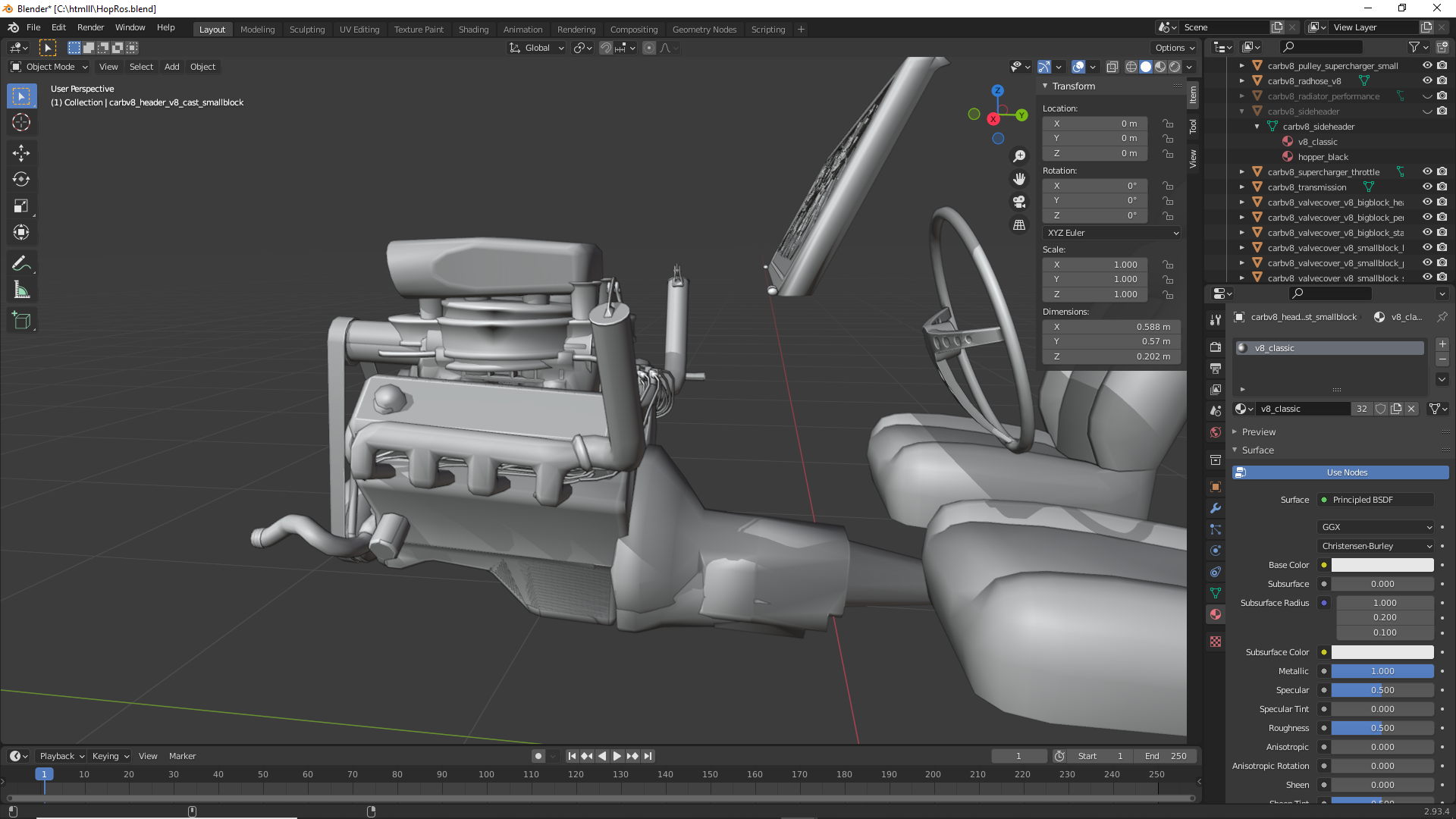Image resolution: width=1456 pixels, height=819 pixels.
Task: Hide carbv8_radhose_v8 in viewport
Action: click(1426, 80)
